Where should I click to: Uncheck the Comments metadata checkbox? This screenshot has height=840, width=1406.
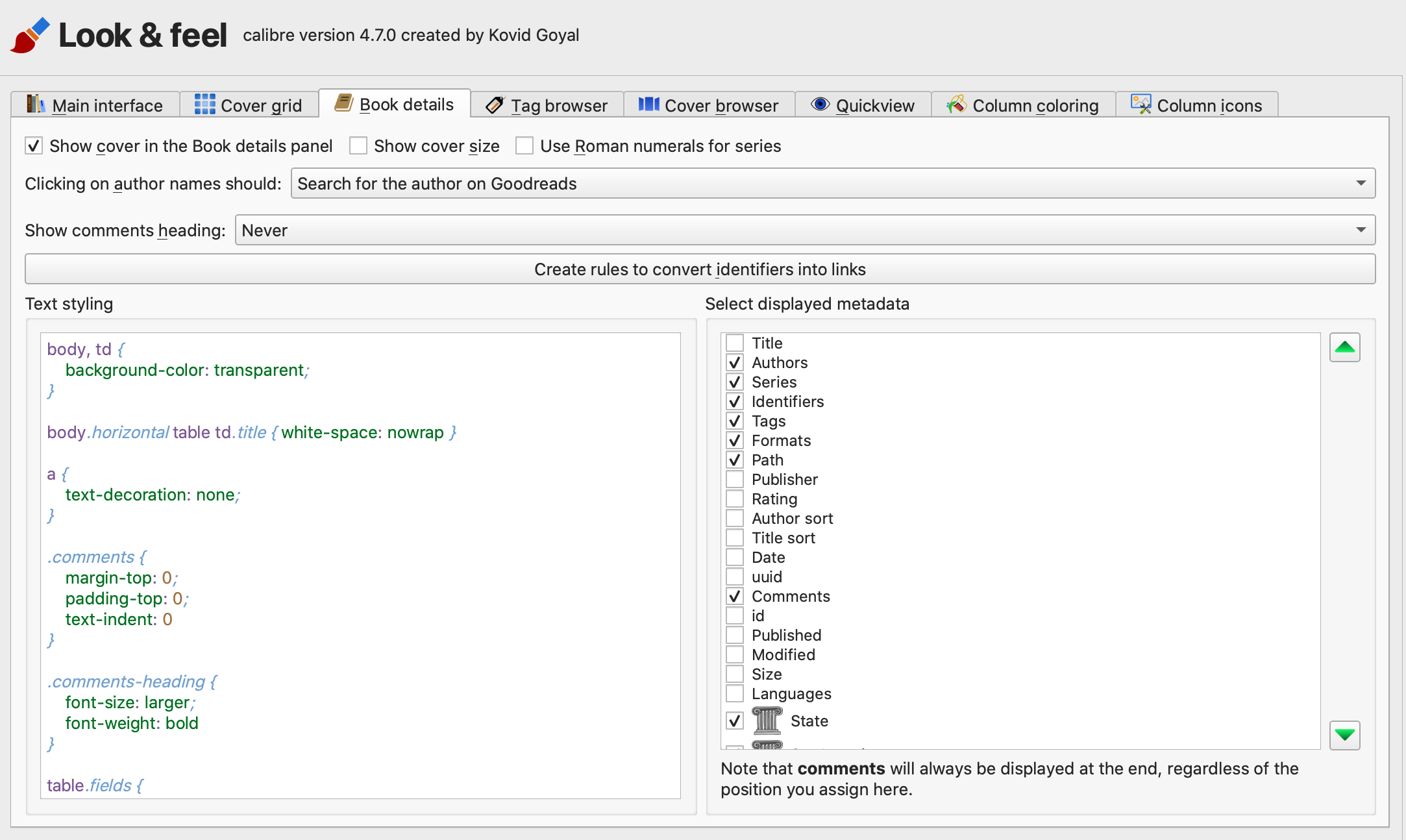point(735,597)
